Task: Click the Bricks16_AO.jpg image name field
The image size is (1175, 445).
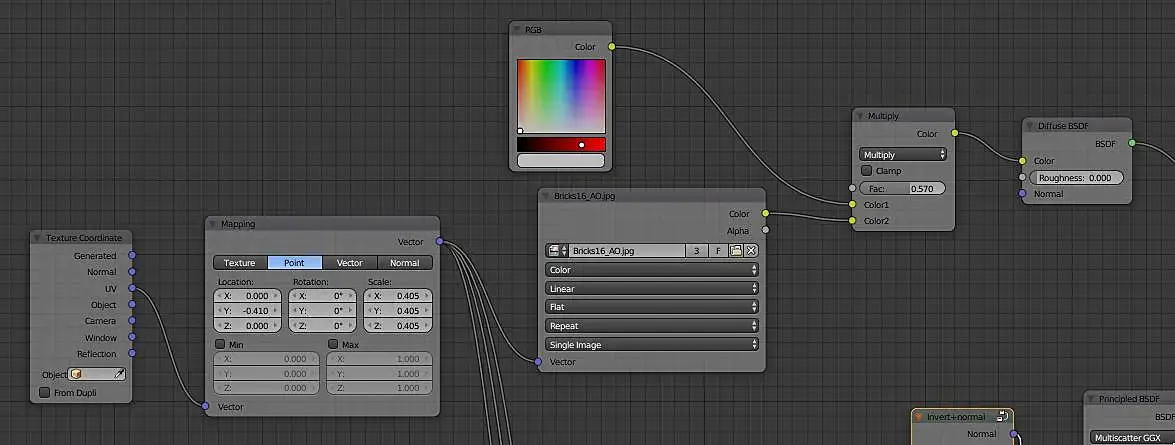Action: click(627, 250)
